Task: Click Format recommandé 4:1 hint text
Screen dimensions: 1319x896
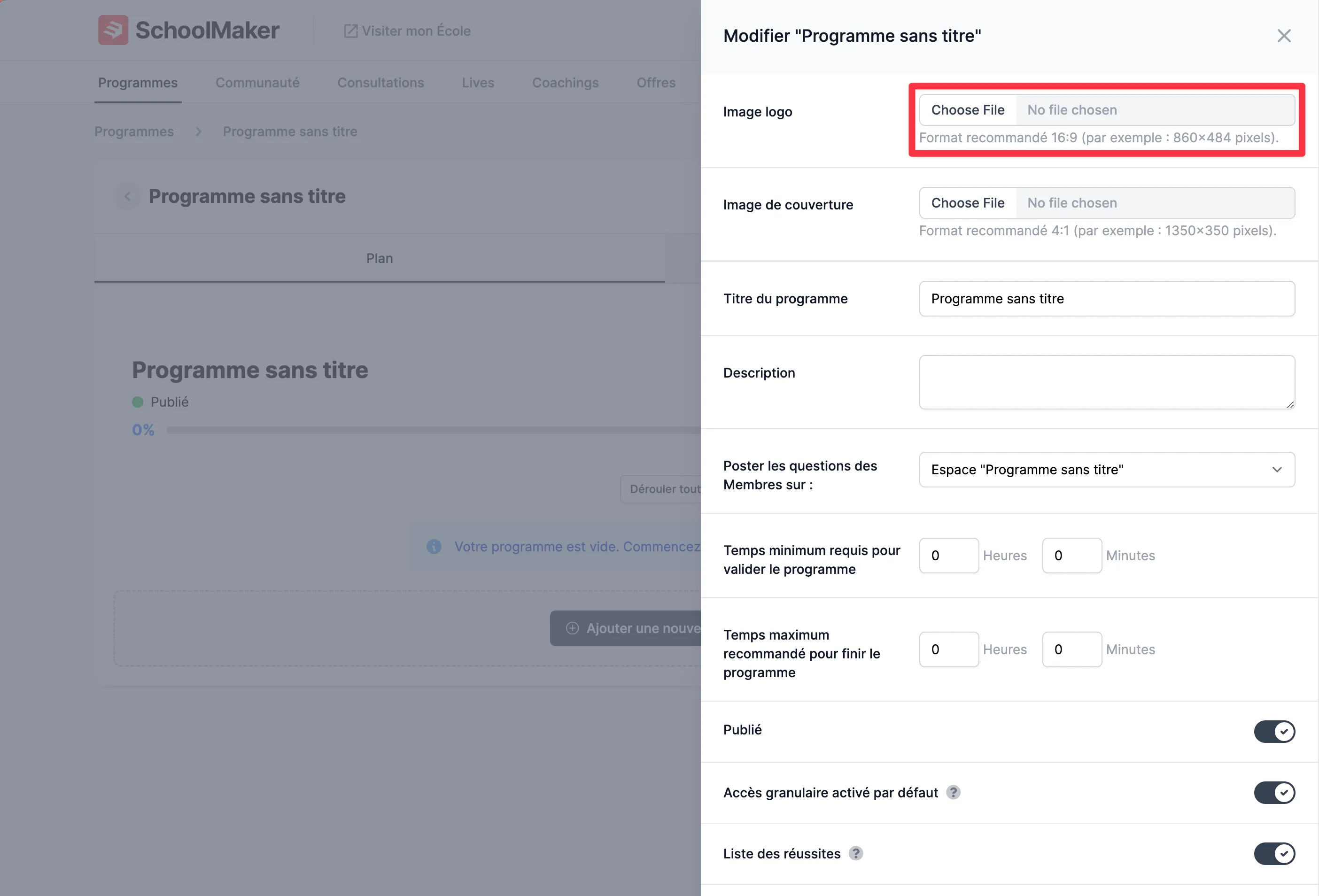Action: point(1098,231)
